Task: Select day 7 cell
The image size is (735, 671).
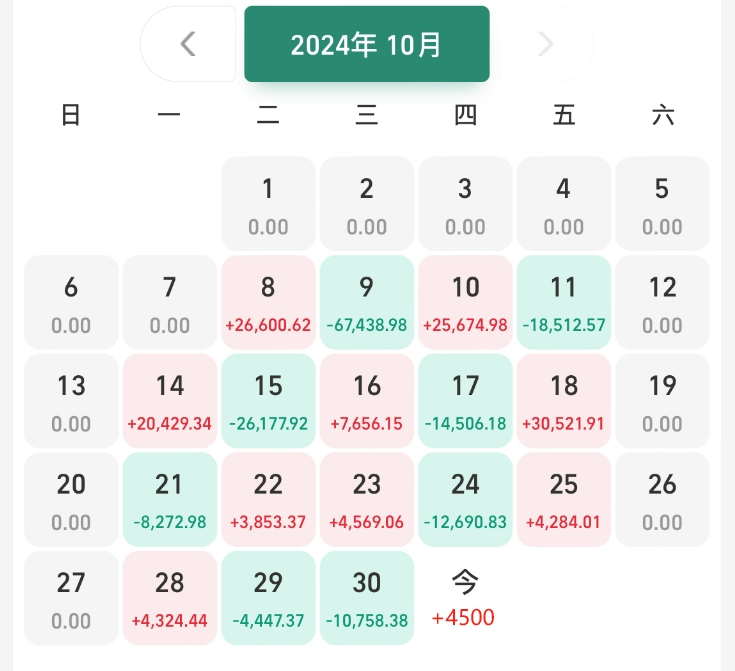Action: pyautogui.click(x=170, y=302)
